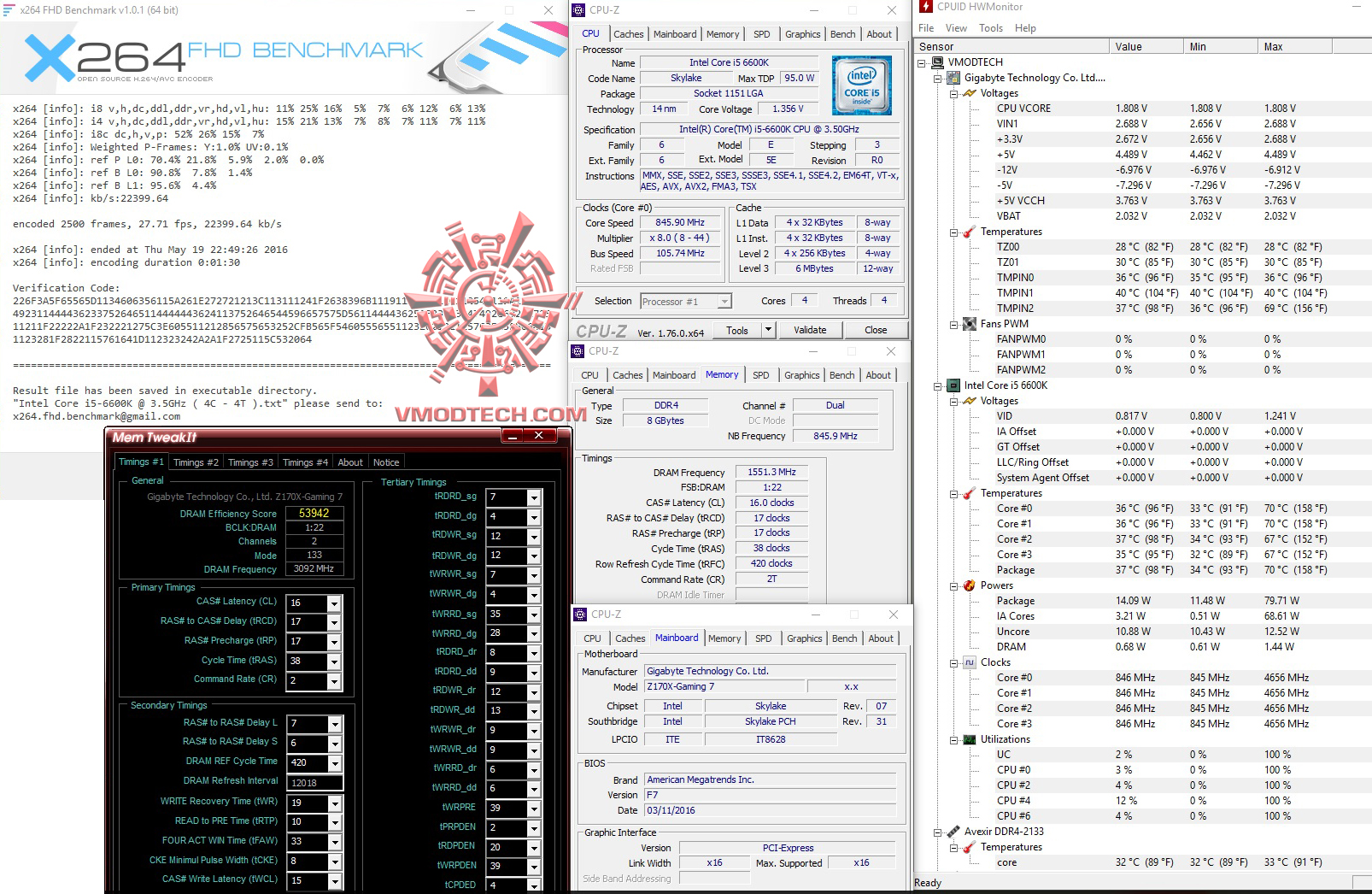
Task: Collapse the Powers section expander
Action: [x=953, y=585]
